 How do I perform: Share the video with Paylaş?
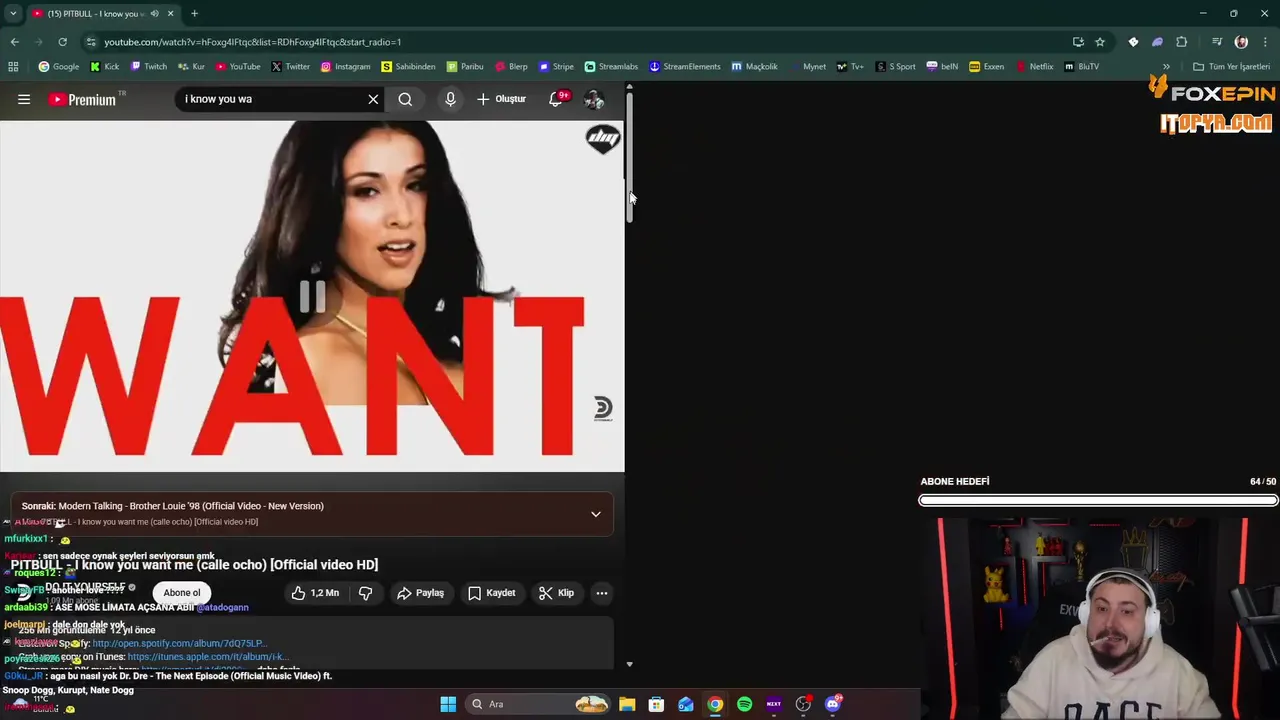pos(420,593)
